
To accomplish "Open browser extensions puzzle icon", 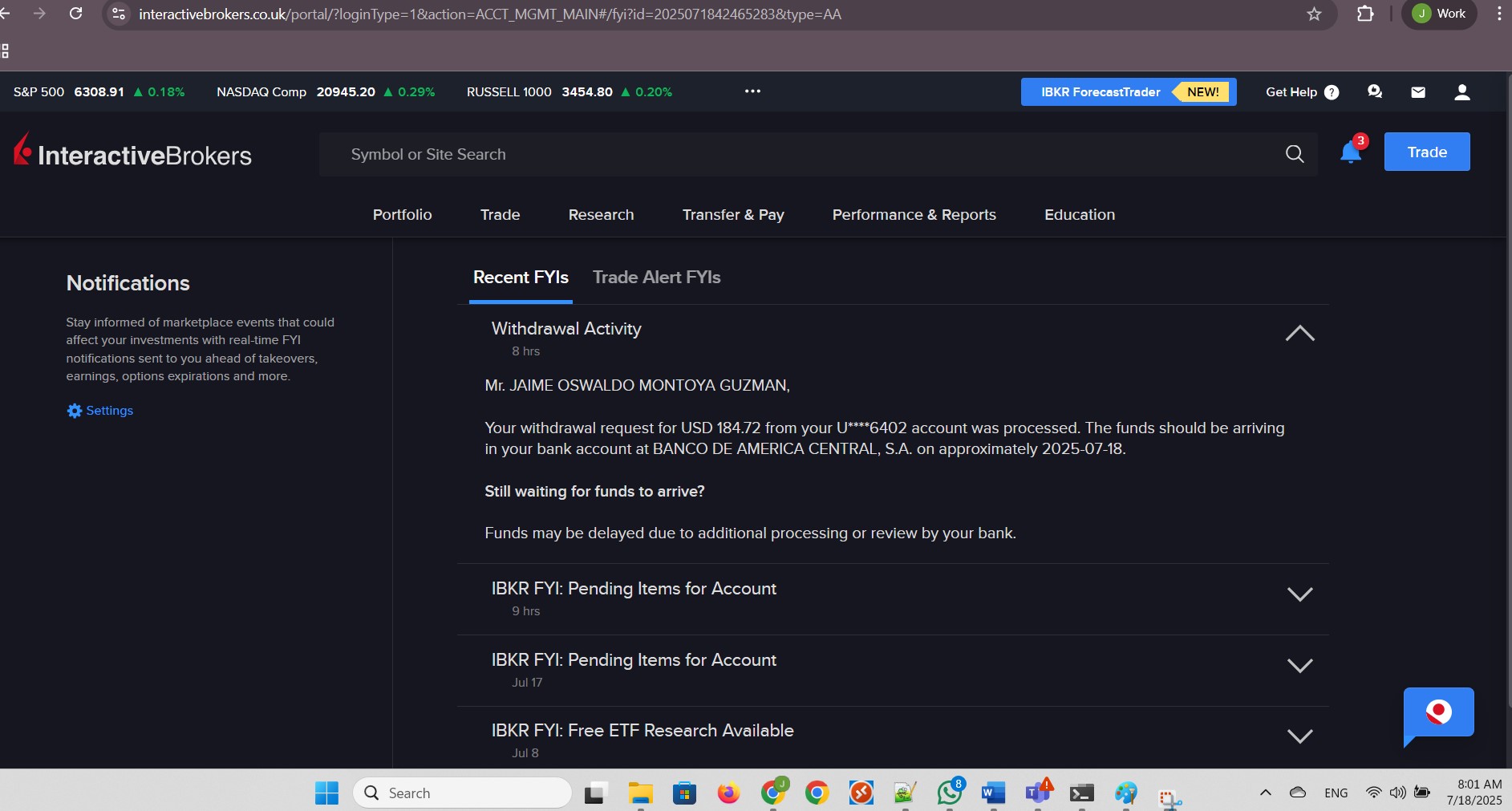I will 1365,14.
